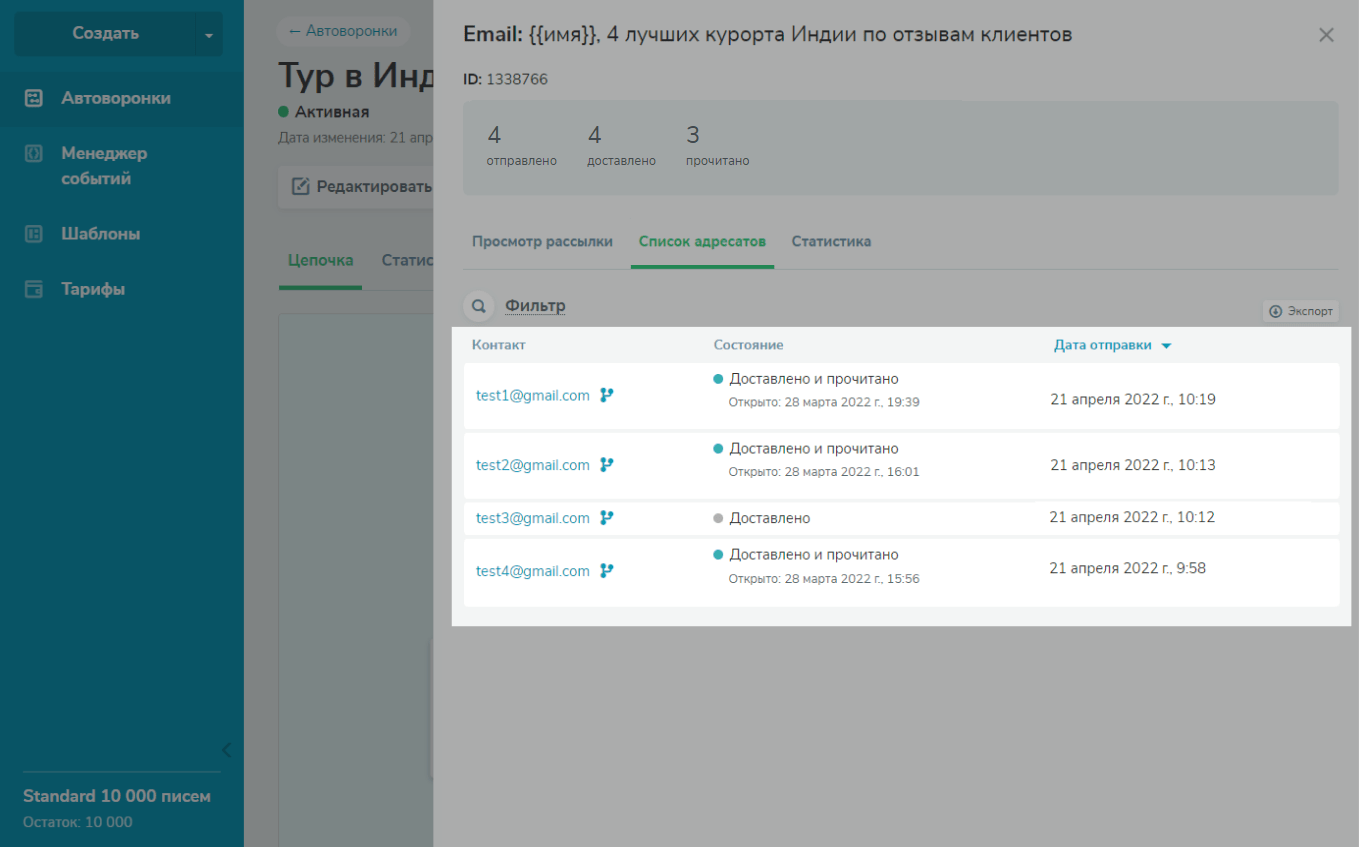Screen dimensions: 1359x847
Task: Collapse the left sidebar with chevron
Action: (226, 750)
